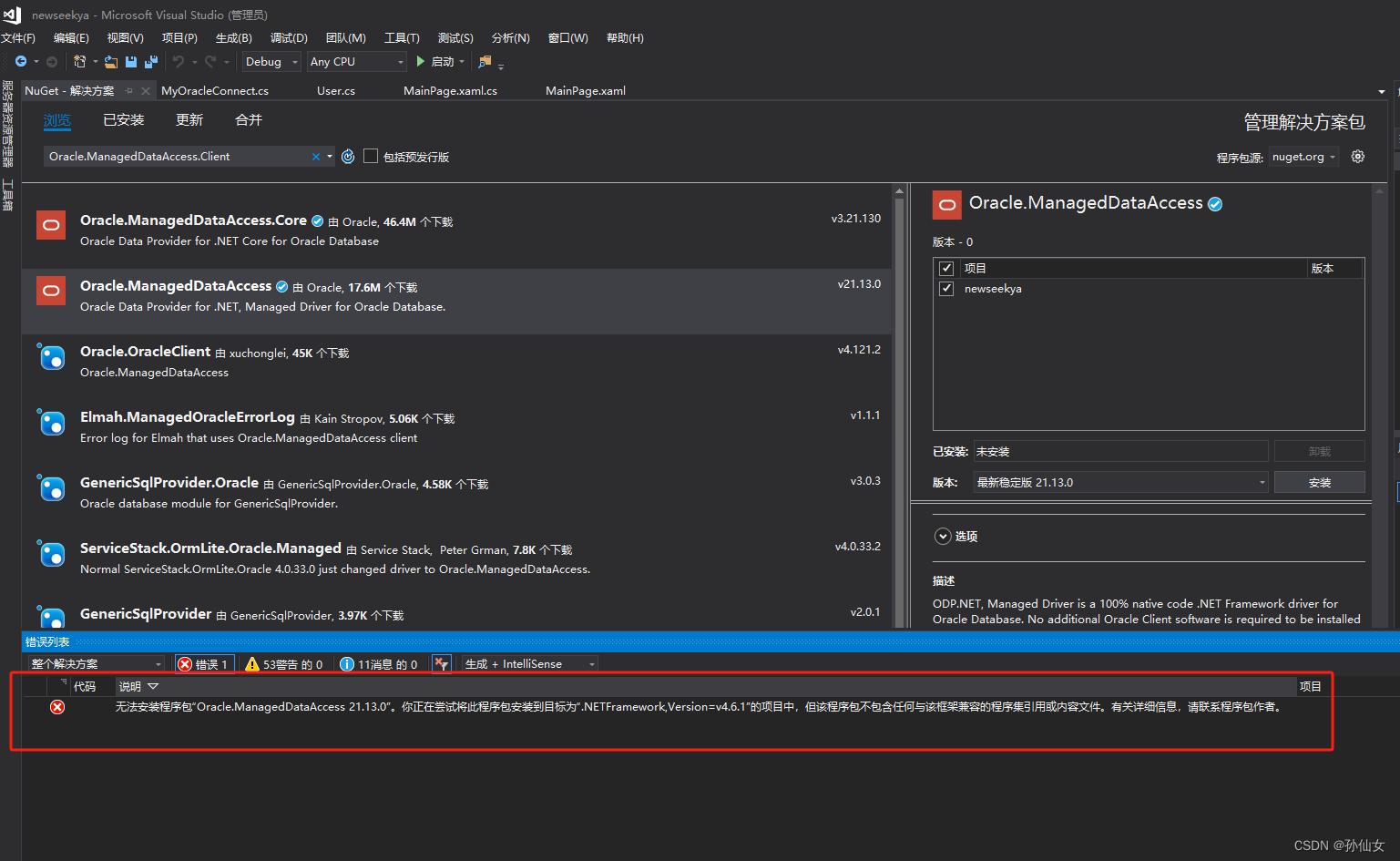Click the Undo arrow icon
This screenshot has height=861, width=1400.
[x=179, y=61]
